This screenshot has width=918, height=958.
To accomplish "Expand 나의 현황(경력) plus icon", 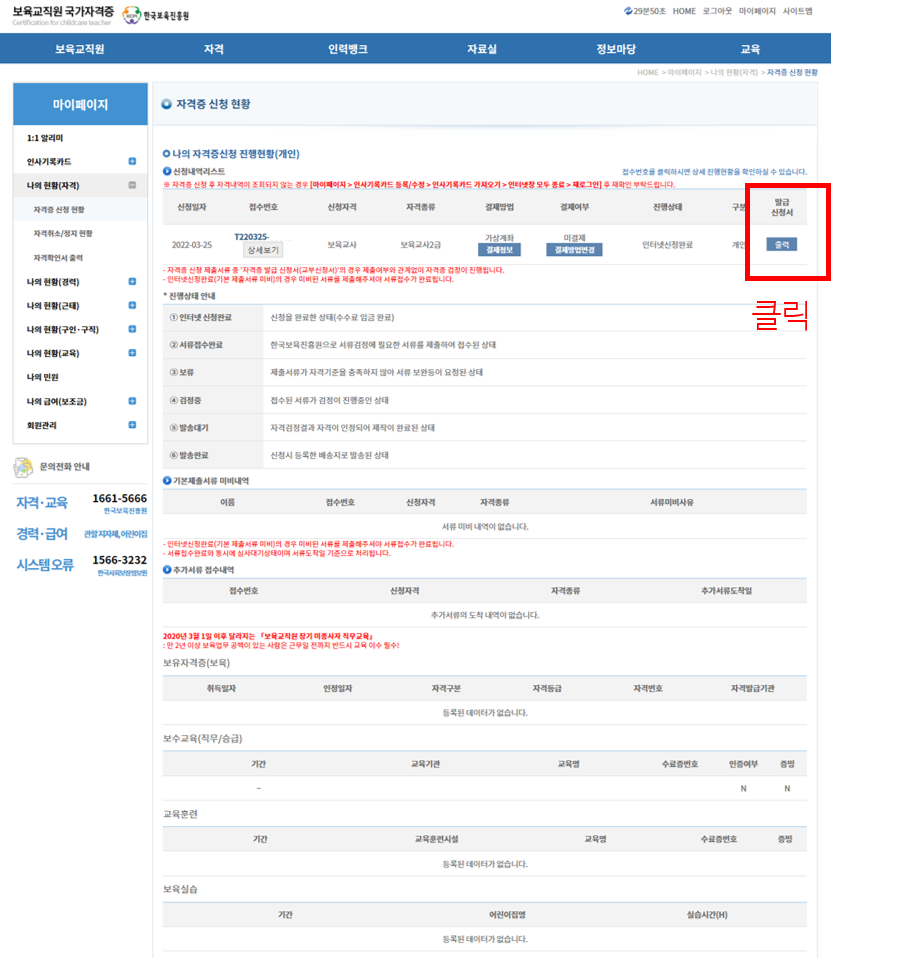I will [x=132, y=282].
